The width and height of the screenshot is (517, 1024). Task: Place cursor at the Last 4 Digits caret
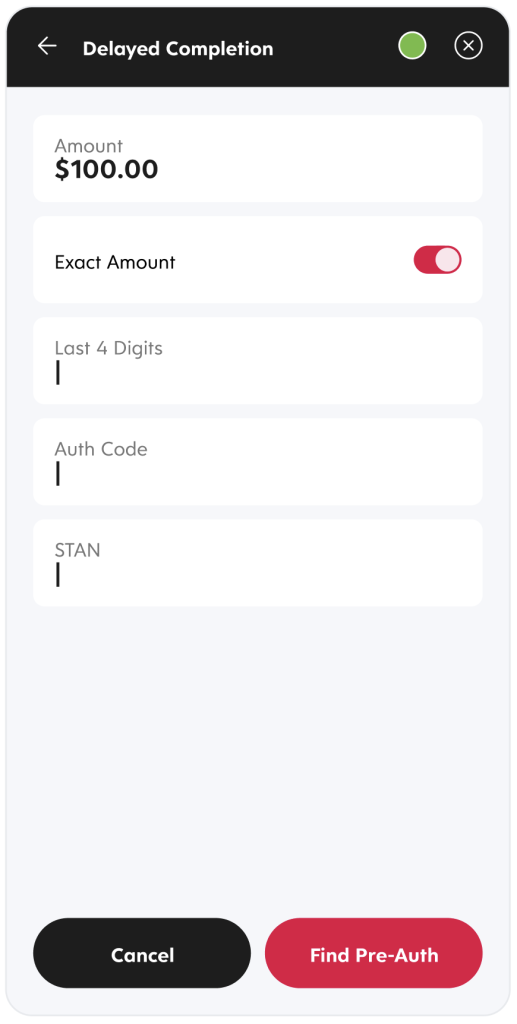pos(58,373)
